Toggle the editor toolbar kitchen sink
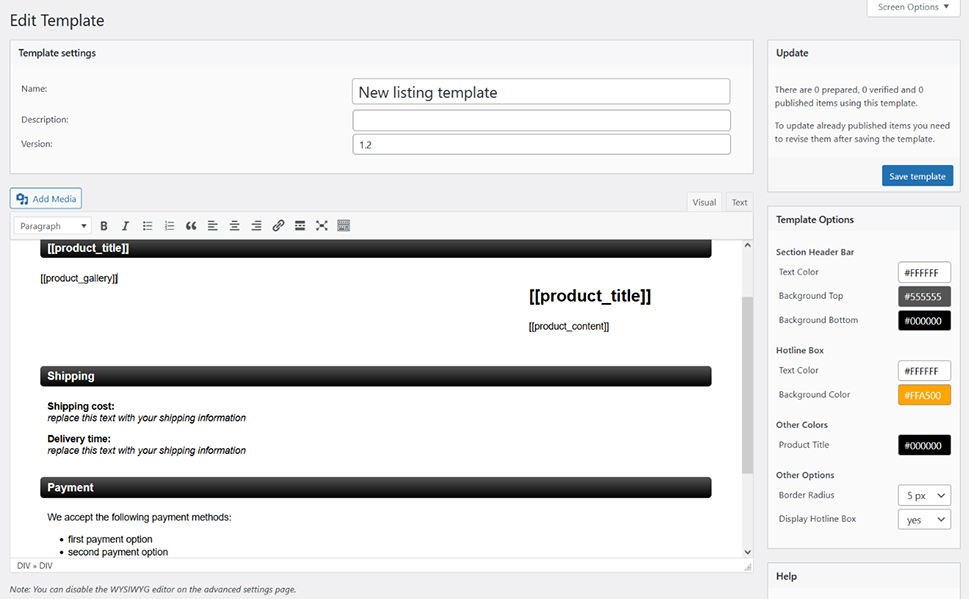 coord(343,225)
